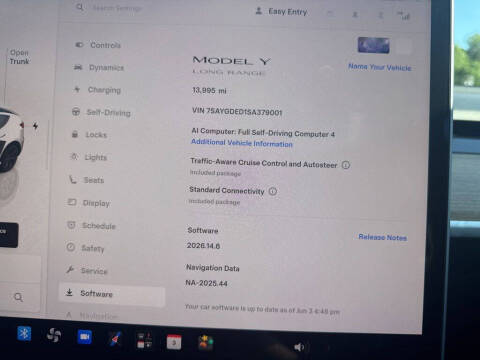
Task: Tap the charging bolt icon beside car
Action: tap(35, 126)
